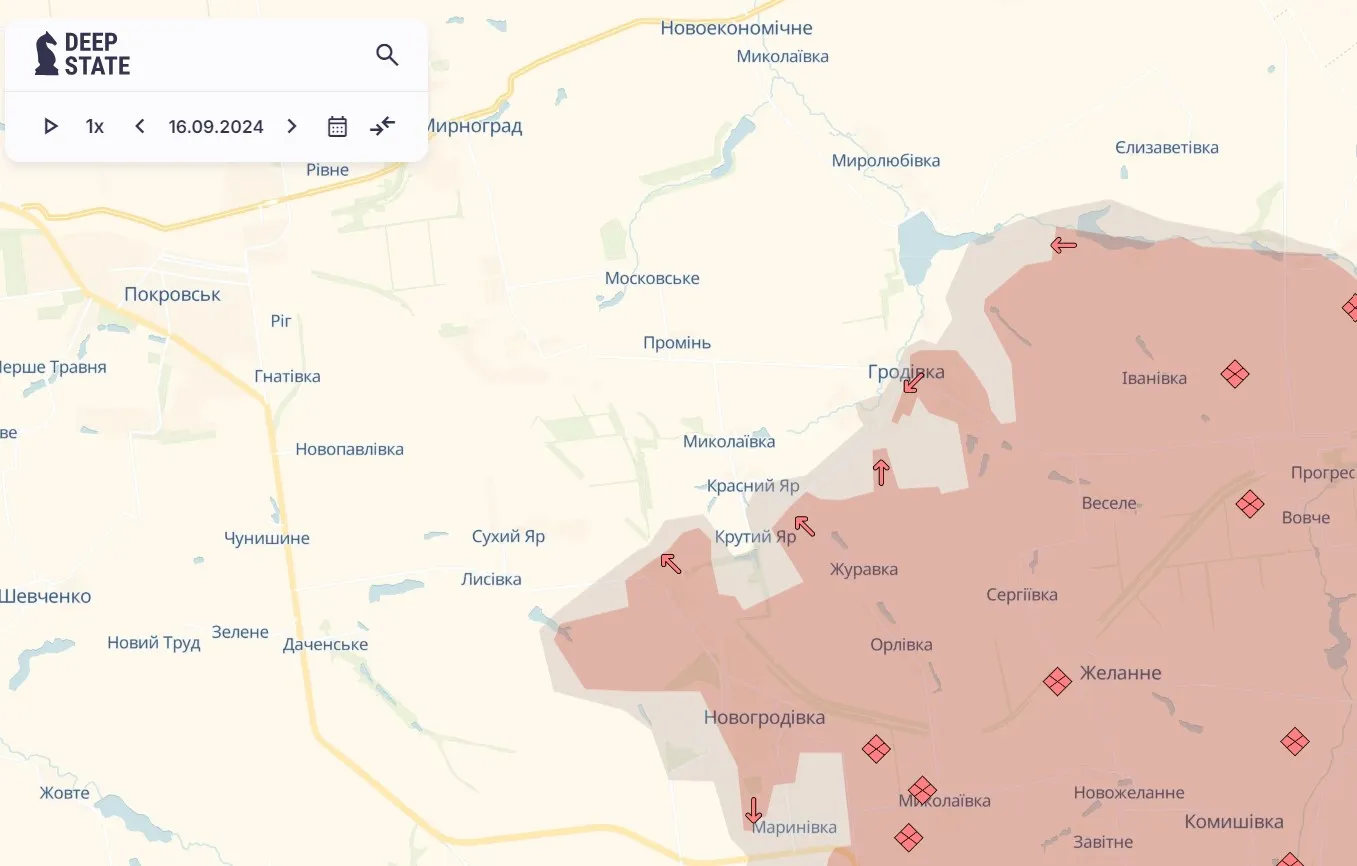
Task: Open the search tool via magnifier icon
Action: (x=387, y=55)
